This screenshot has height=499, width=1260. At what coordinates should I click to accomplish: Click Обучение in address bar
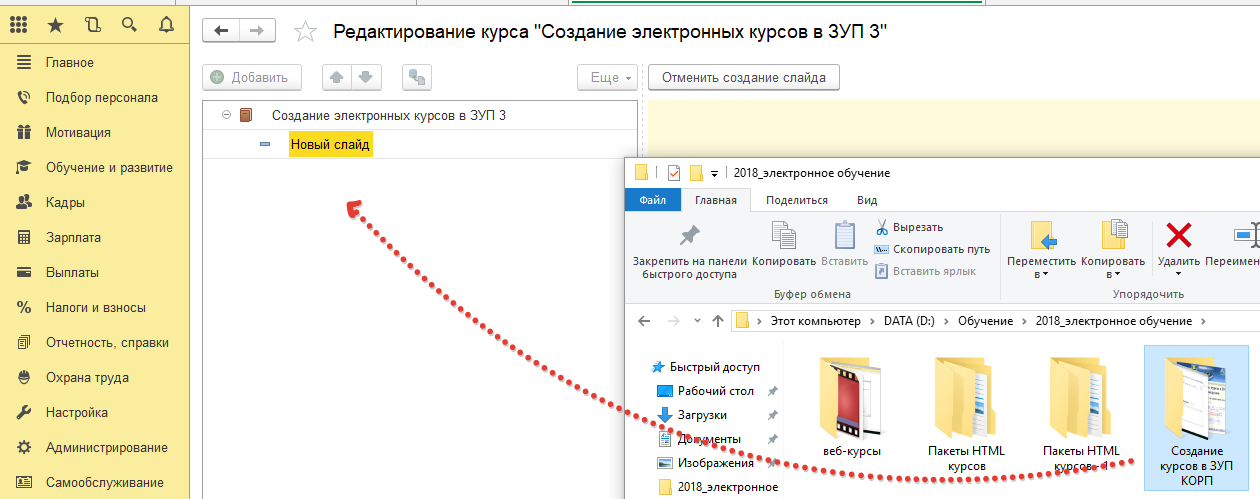985,321
